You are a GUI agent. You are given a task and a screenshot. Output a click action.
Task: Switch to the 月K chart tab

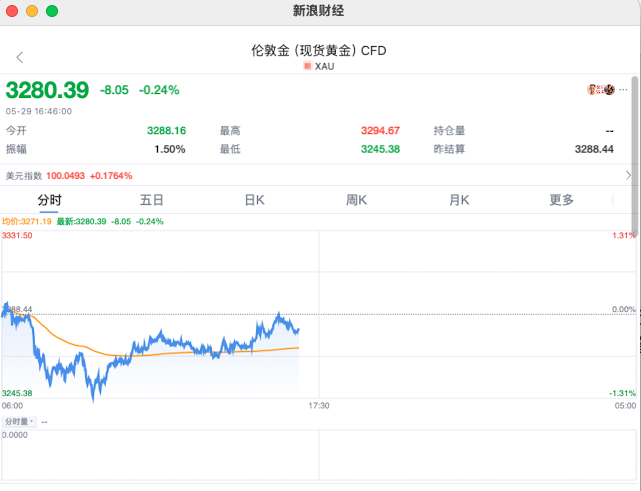459,200
